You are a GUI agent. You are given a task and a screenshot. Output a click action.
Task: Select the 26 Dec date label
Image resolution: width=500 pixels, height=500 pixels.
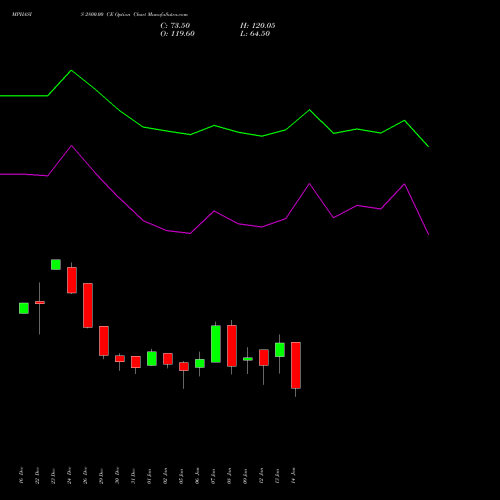(x=85, y=476)
